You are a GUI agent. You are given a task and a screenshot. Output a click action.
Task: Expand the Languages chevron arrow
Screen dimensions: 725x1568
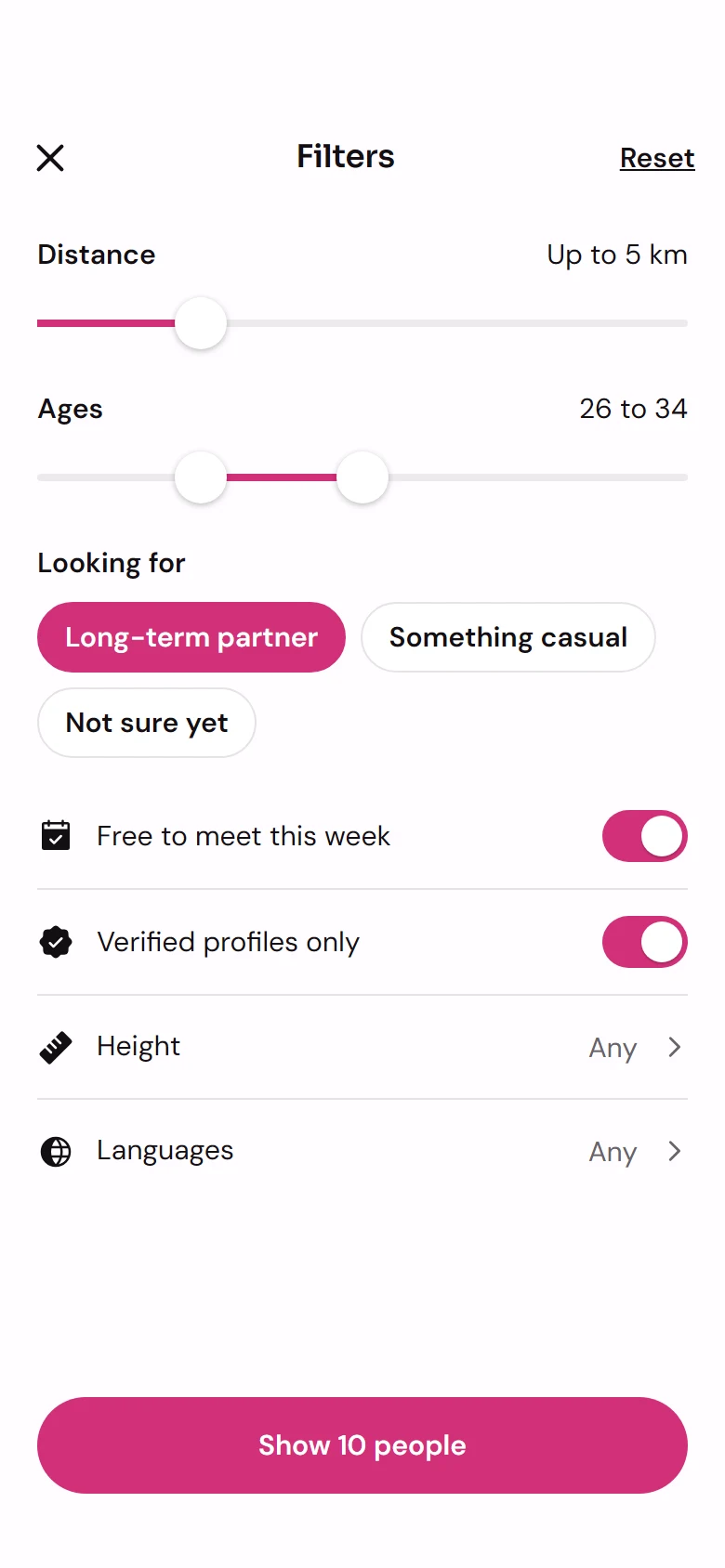[675, 1151]
